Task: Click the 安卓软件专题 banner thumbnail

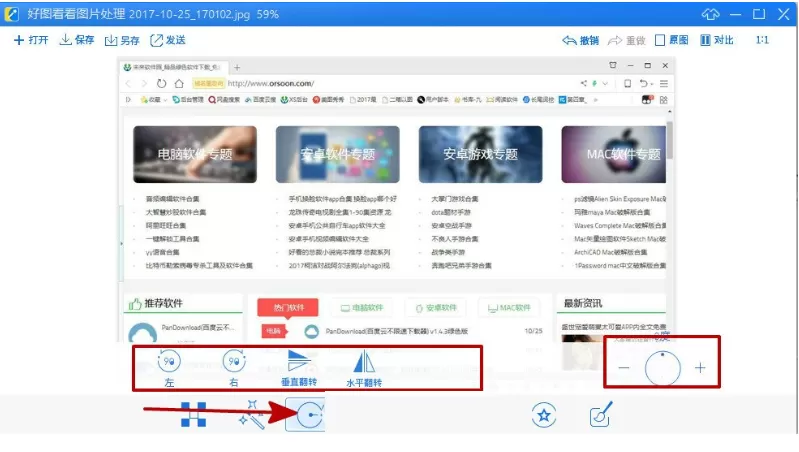Action: tap(338, 154)
